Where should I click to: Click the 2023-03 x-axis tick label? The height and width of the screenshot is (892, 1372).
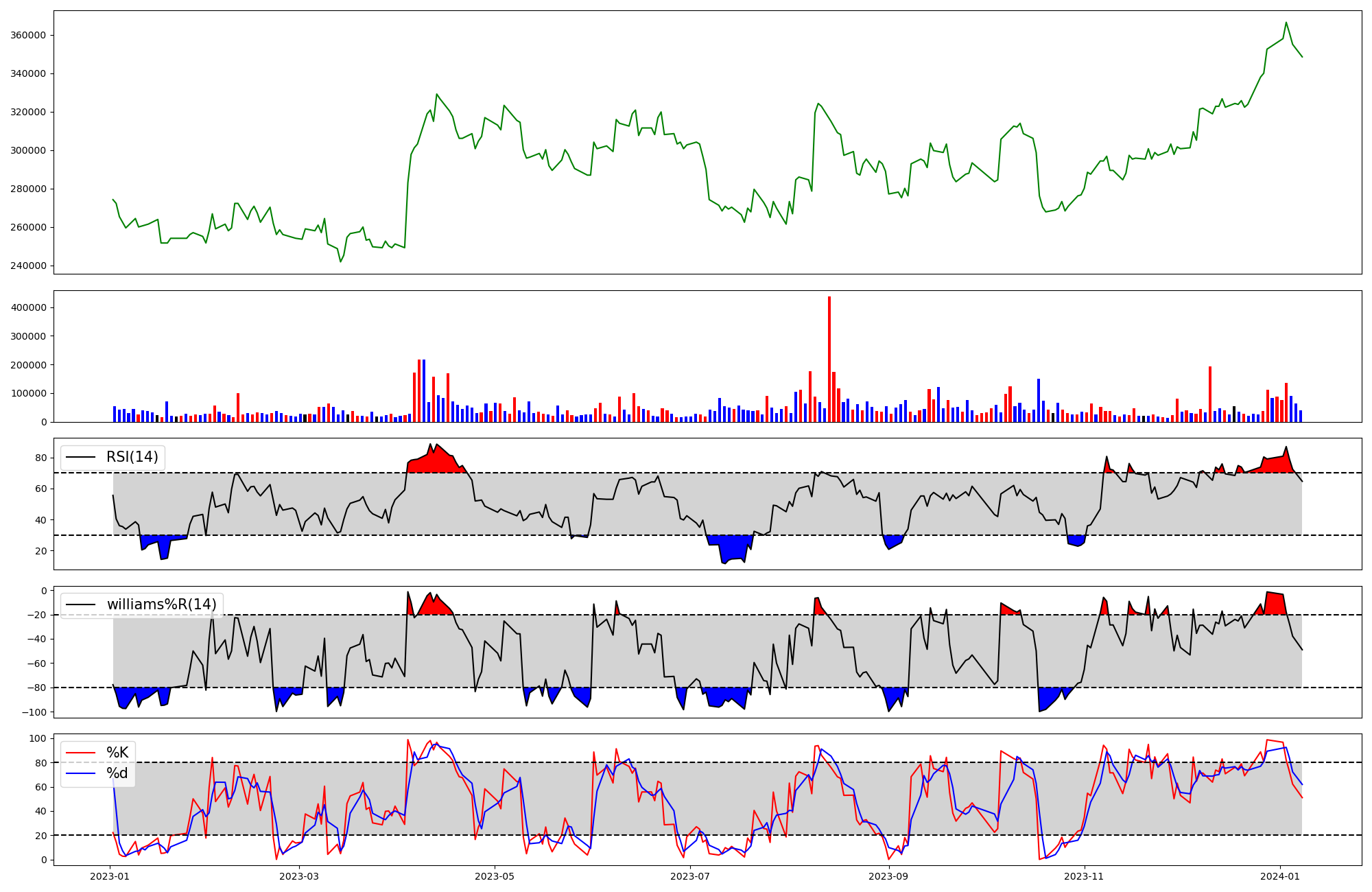click(x=299, y=876)
